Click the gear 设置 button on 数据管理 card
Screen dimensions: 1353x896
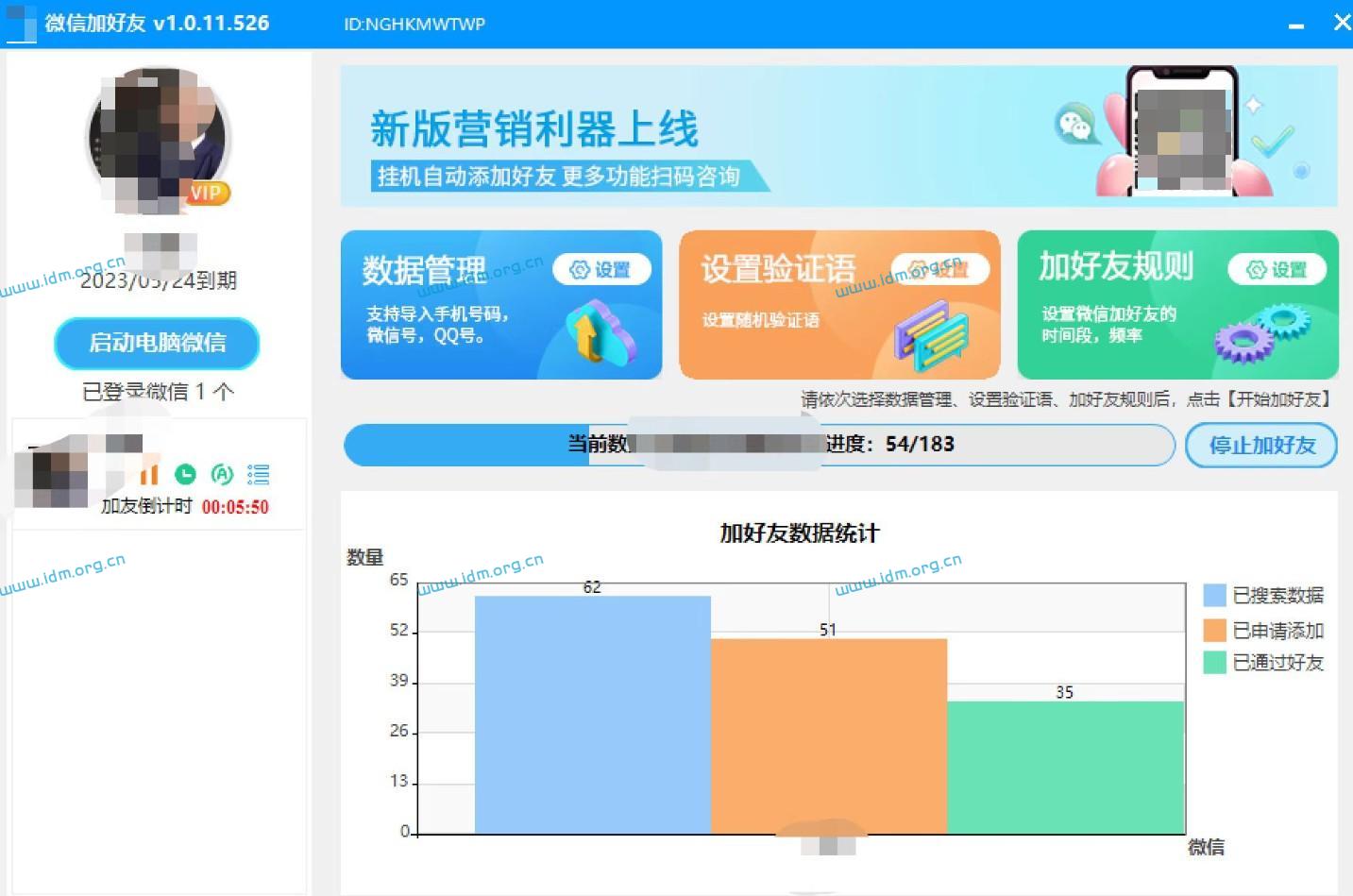coord(601,270)
